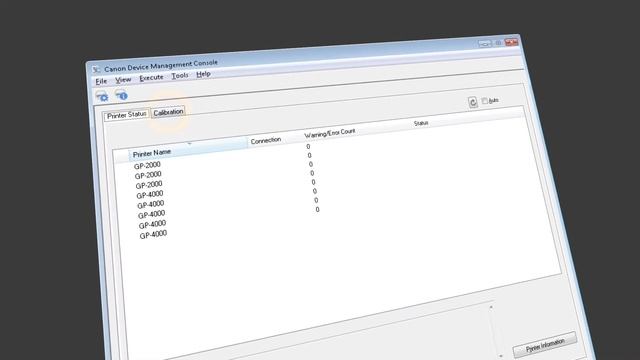The width and height of the screenshot is (640, 360).
Task: Click the lower pane scrollbar down arrow
Action: [x=501, y=356]
